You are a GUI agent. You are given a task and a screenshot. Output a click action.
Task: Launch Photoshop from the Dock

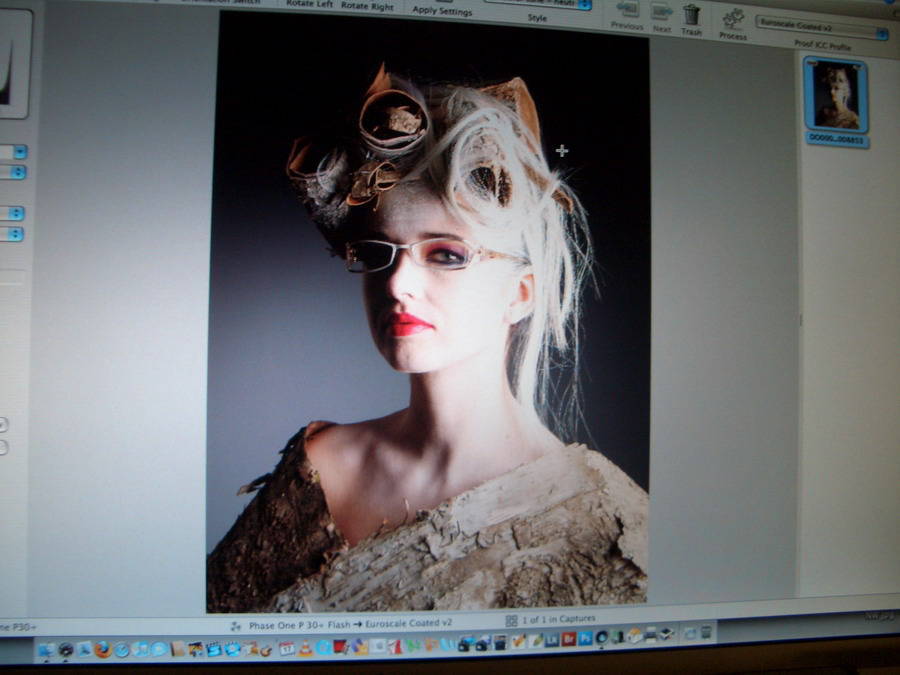pyautogui.click(x=585, y=639)
